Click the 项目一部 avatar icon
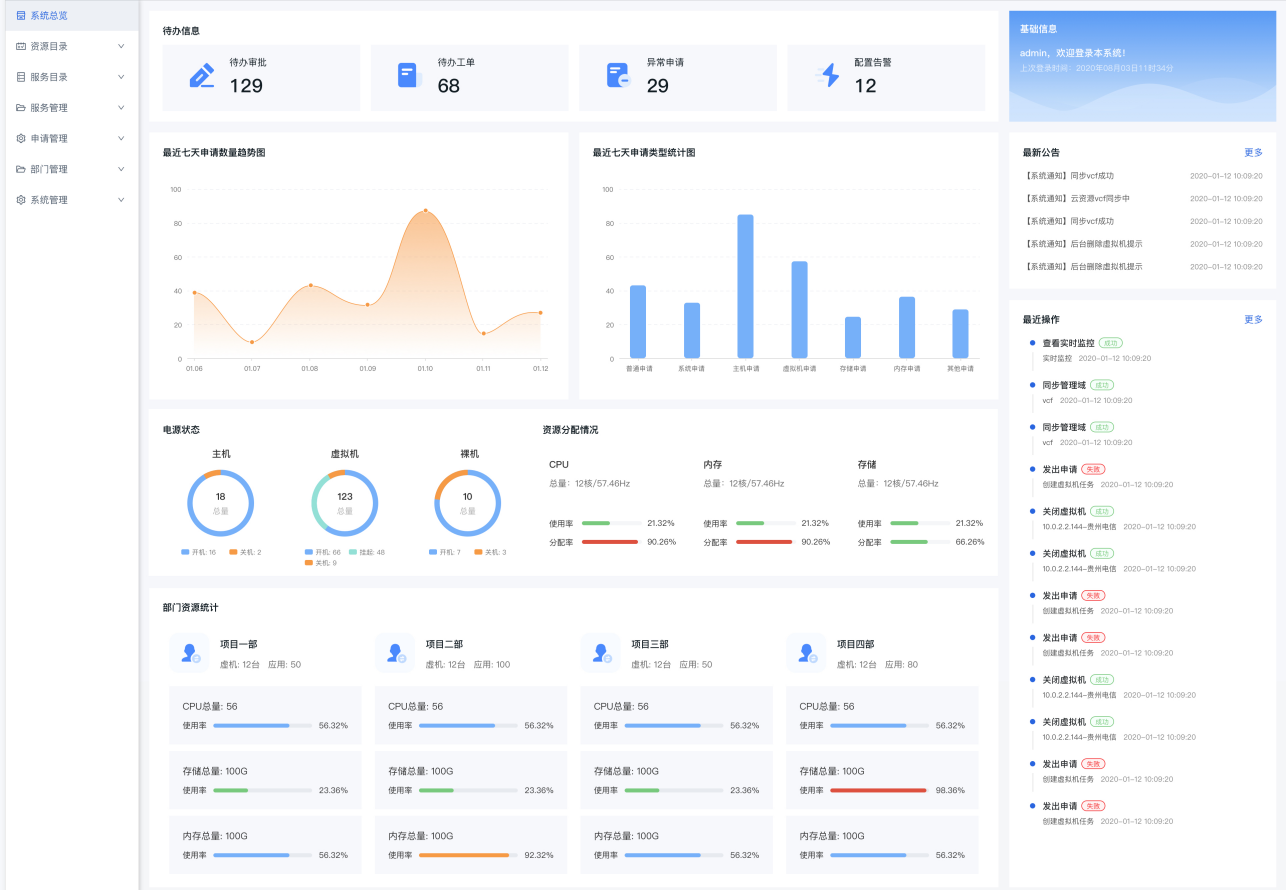The image size is (1286, 890). [189, 653]
